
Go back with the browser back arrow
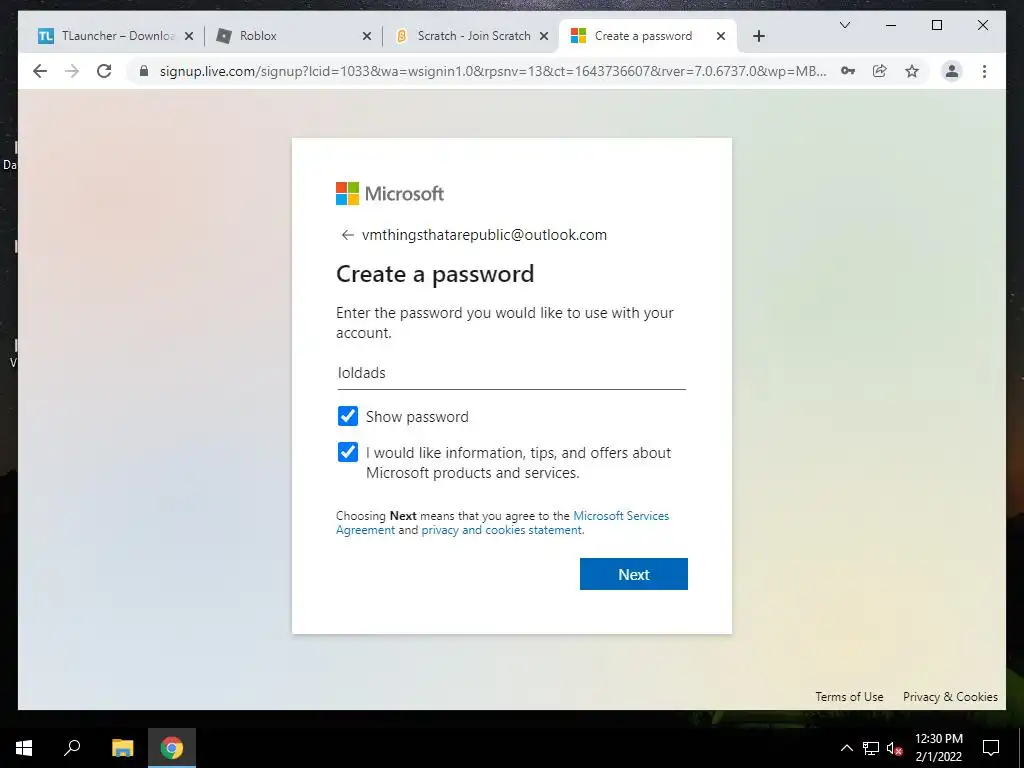40,71
